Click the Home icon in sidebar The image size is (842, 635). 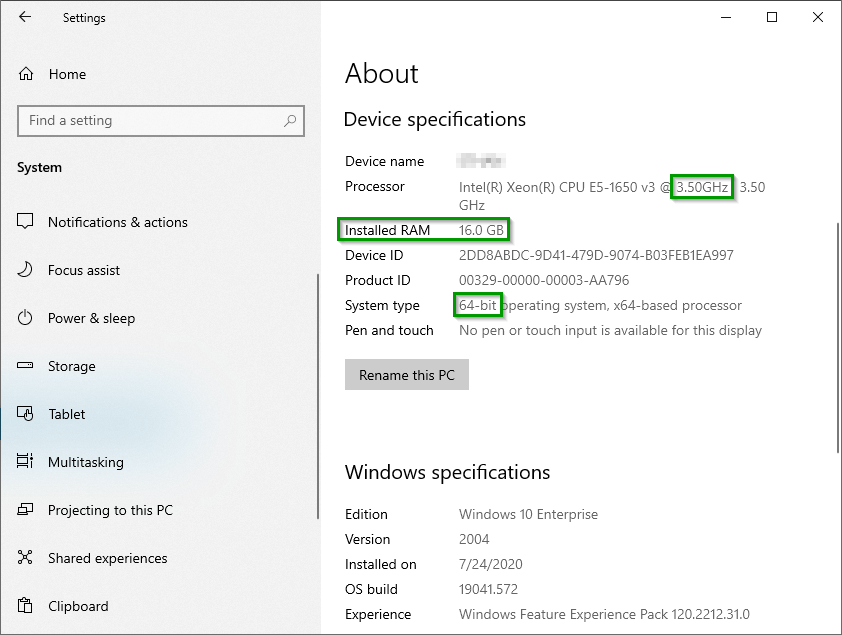(x=27, y=74)
